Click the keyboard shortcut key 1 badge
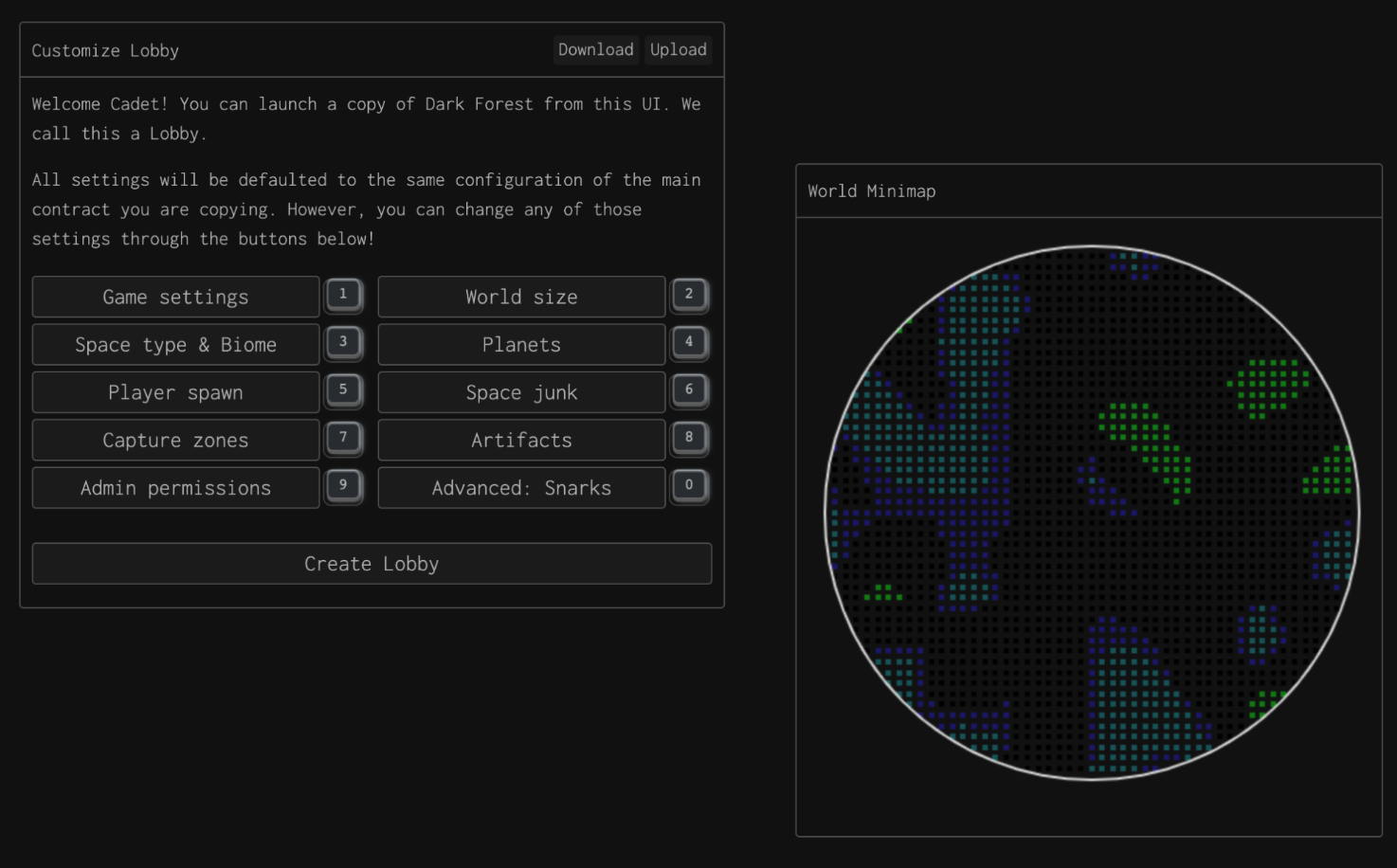The image size is (1397, 868). pyautogui.click(x=343, y=295)
